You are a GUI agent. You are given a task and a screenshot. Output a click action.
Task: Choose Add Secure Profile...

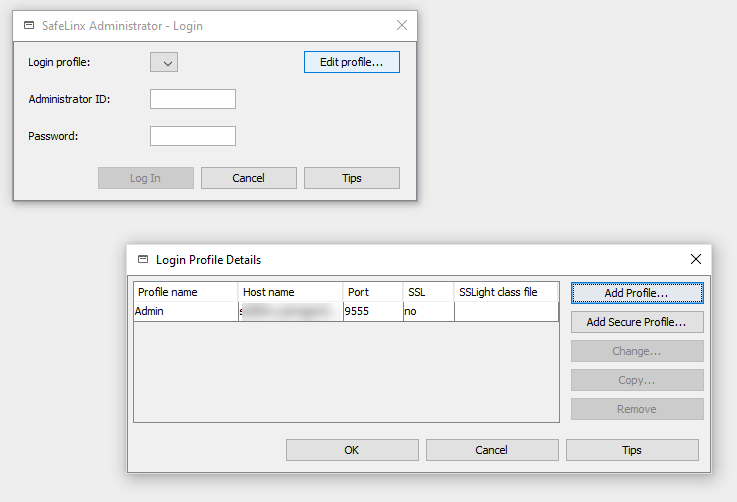(637, 322)
